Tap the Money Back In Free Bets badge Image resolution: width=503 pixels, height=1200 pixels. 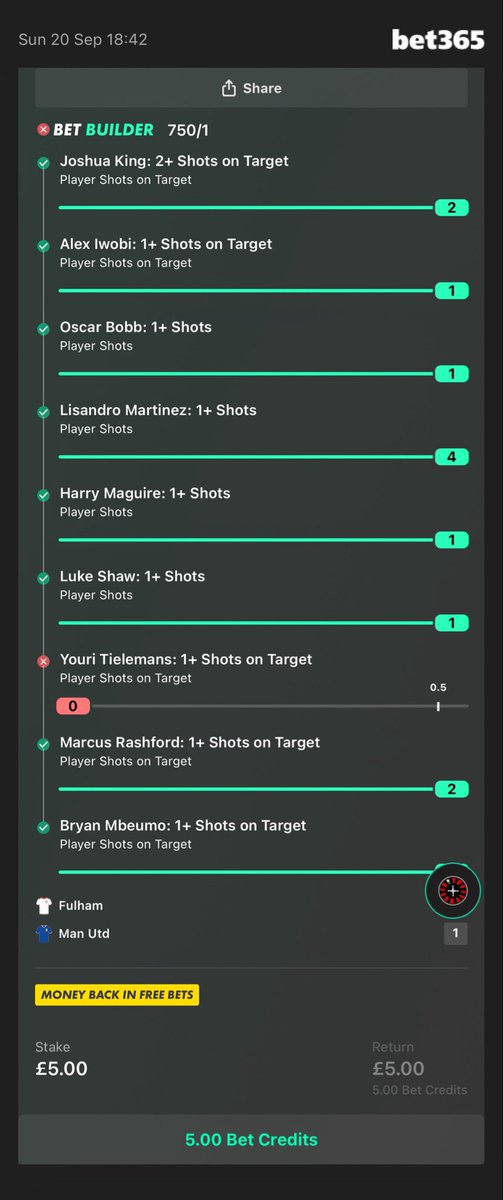tap(117, 995)
